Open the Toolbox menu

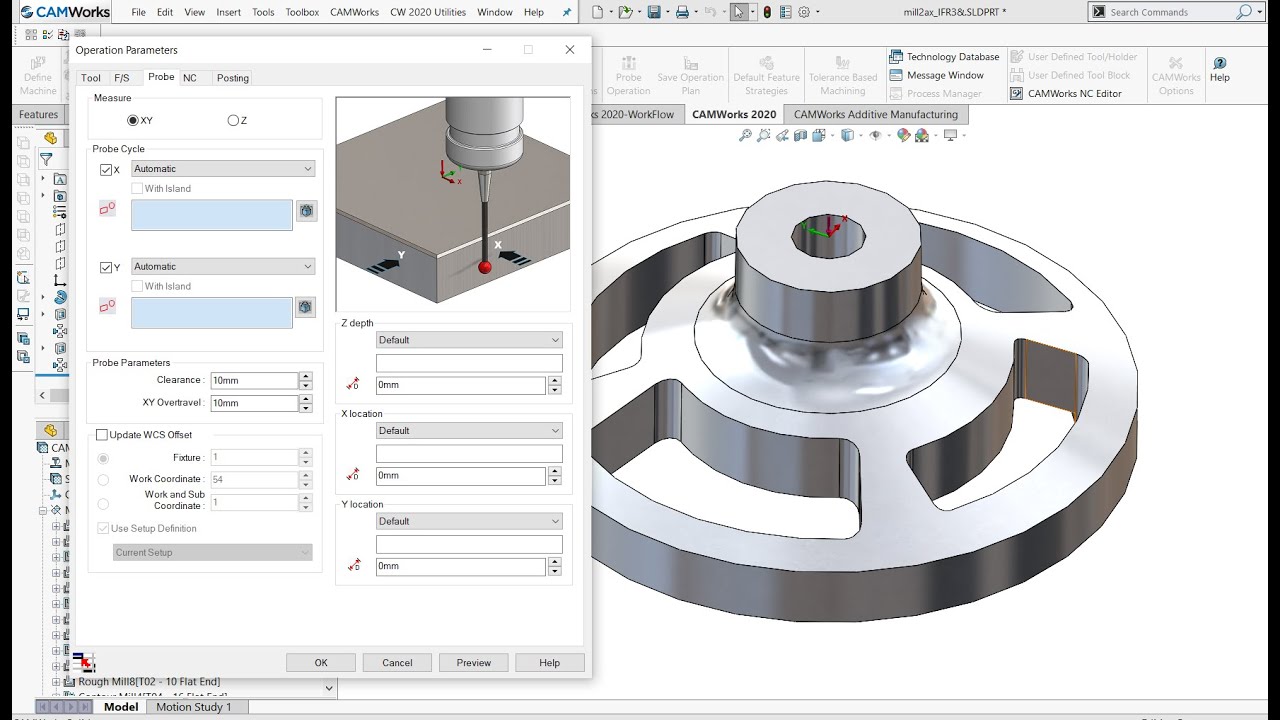302,12
